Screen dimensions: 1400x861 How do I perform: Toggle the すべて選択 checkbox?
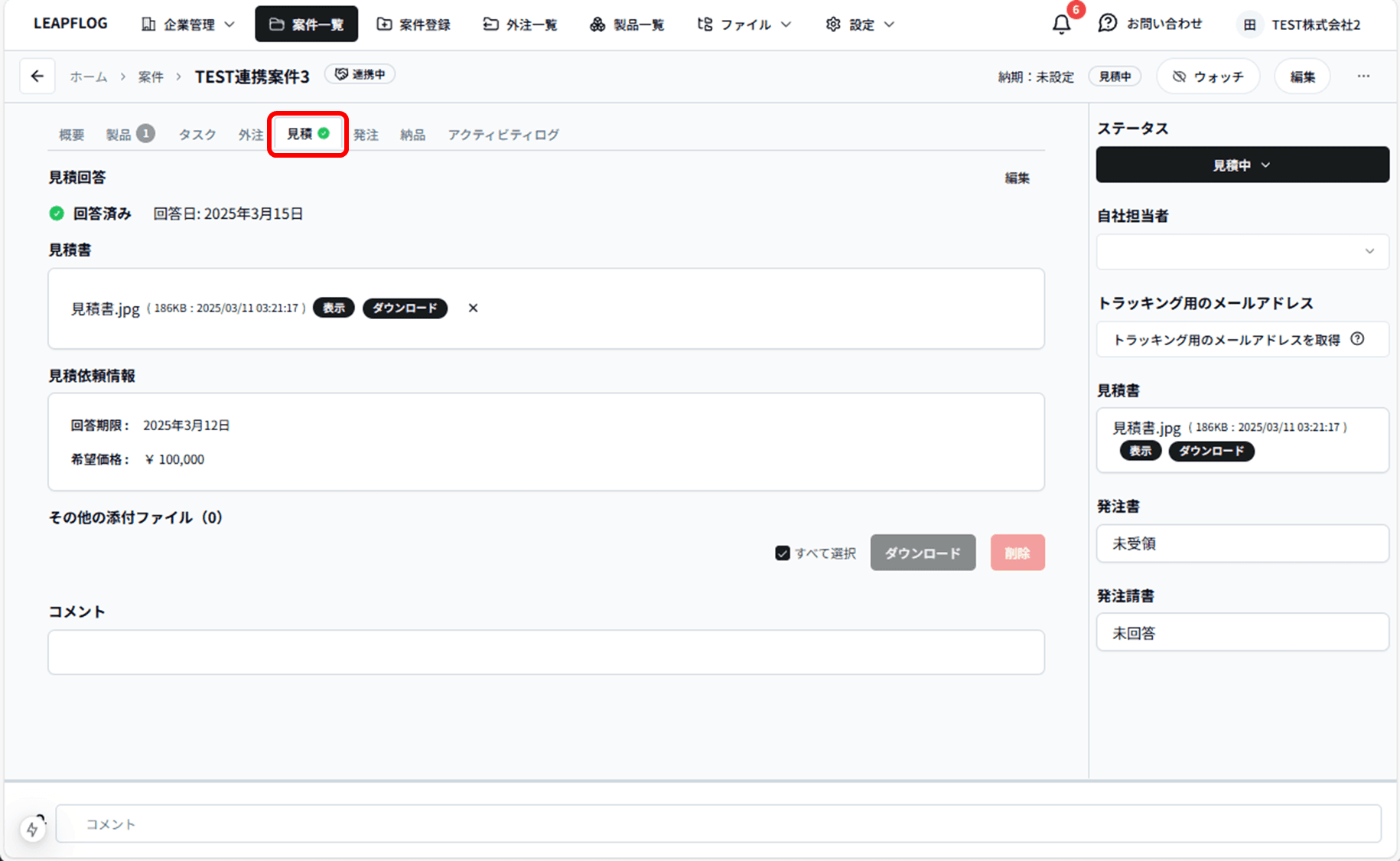[x=782, y=553]
